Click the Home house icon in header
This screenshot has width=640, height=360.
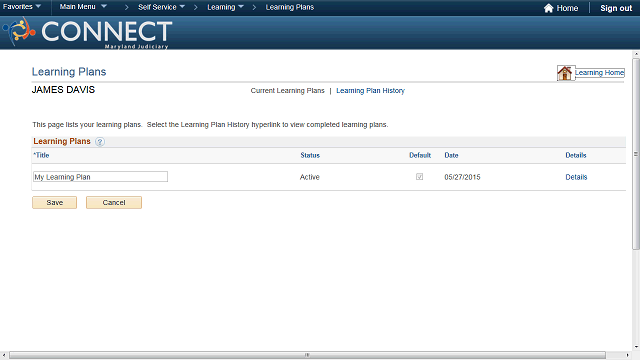(x=549, y=8)
